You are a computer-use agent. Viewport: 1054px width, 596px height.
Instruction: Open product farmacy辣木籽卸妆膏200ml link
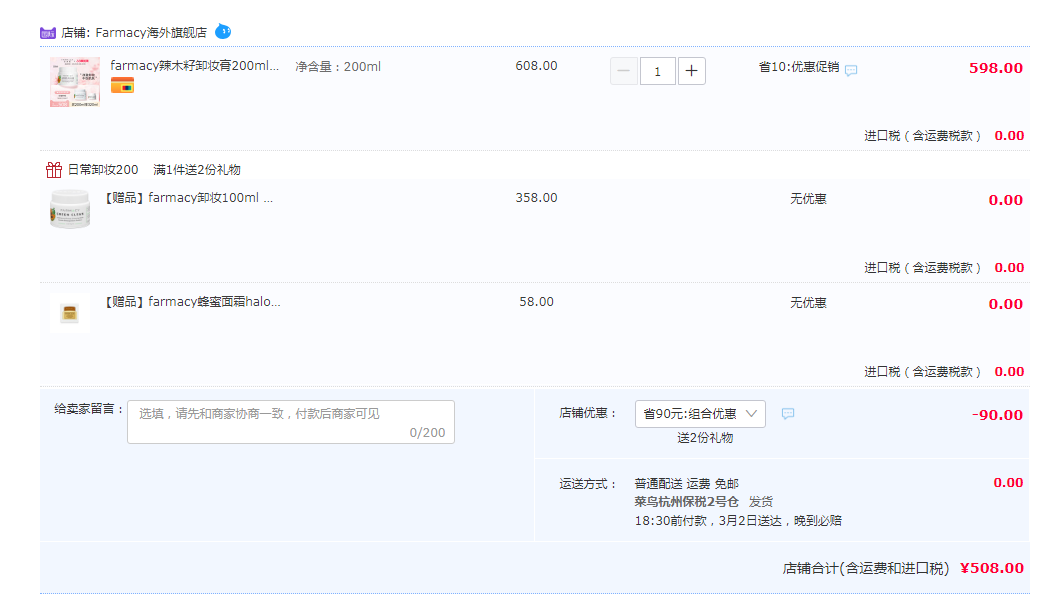[194, 66]
